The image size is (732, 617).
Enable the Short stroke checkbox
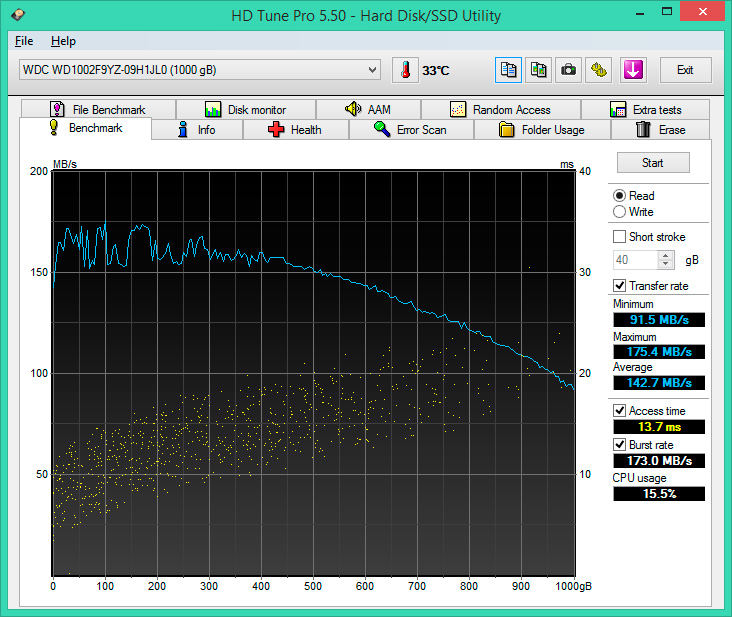tap(620, 237)
